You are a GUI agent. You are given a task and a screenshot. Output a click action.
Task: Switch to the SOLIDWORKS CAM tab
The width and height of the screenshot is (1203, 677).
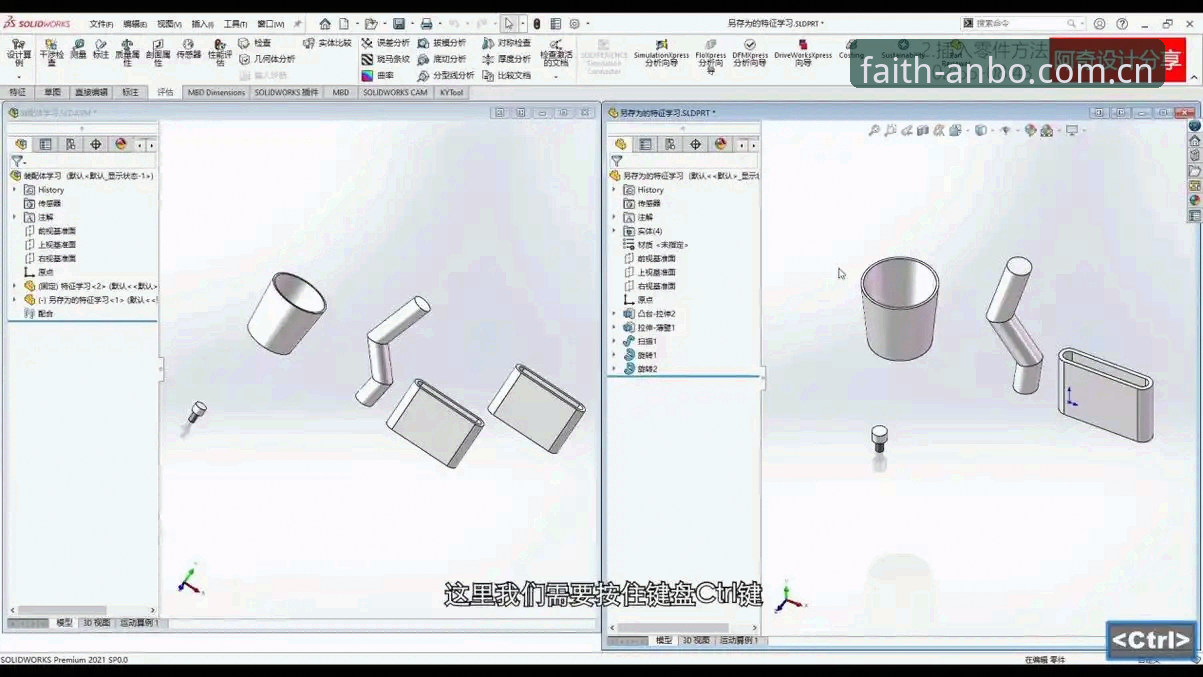coord(395,92)
